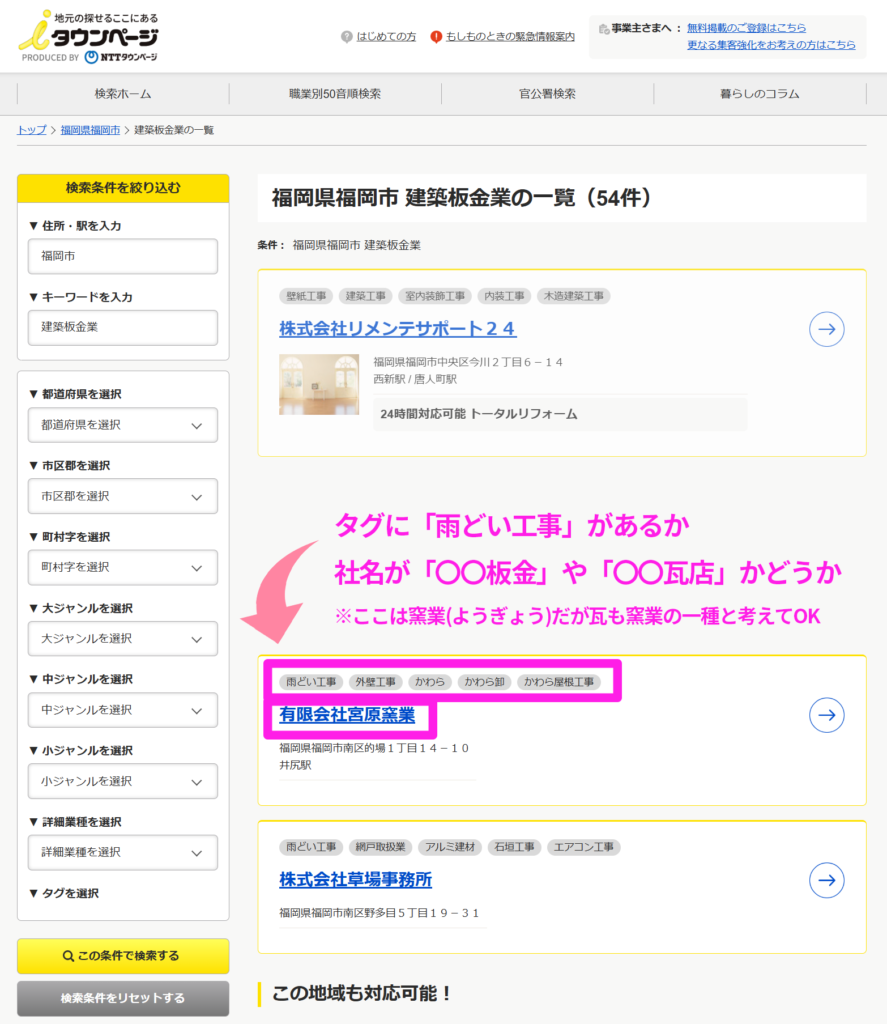Open もしものときの緊急情報案内 link
The height and width of the screenshot is (1024, 887).
pos(510,37)
